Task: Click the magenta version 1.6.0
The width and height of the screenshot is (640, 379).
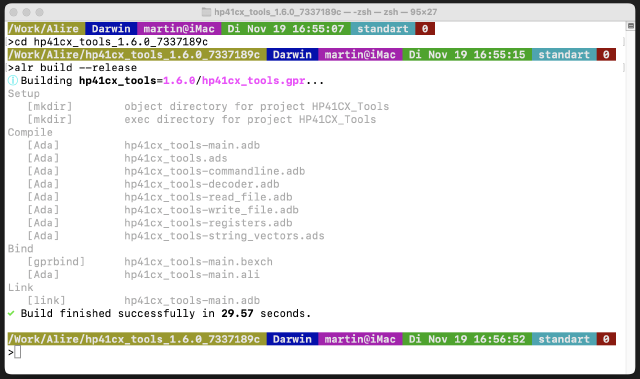Action: coord(179,81)
